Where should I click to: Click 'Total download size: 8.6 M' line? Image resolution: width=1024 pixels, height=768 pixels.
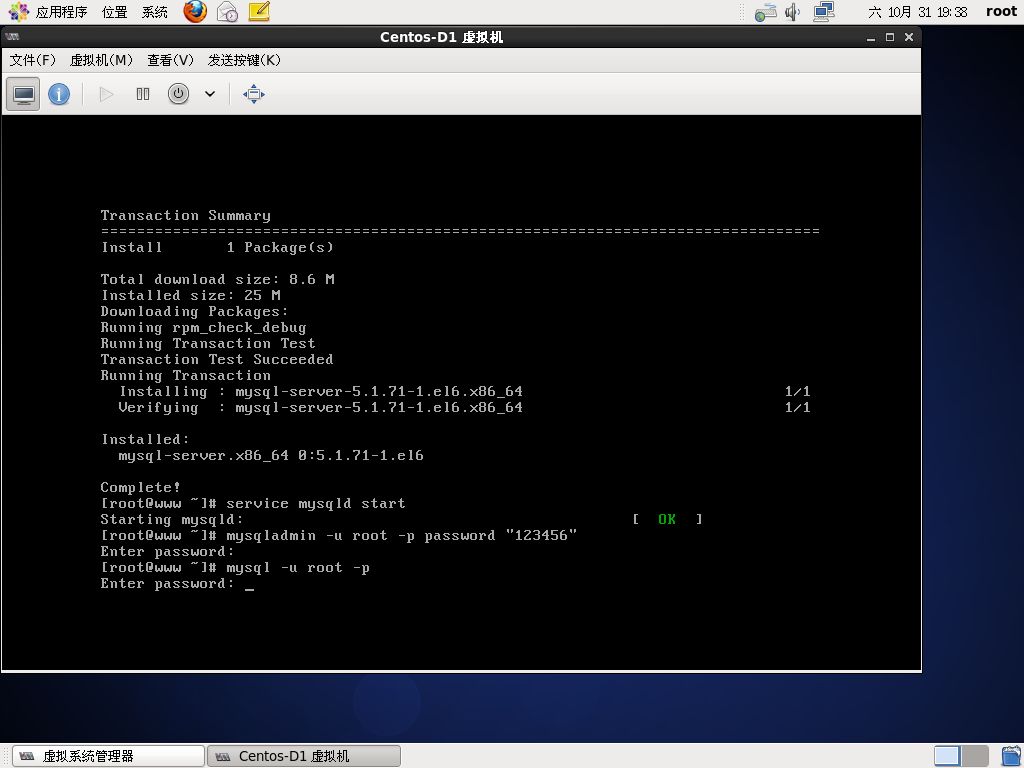point(217,280)
